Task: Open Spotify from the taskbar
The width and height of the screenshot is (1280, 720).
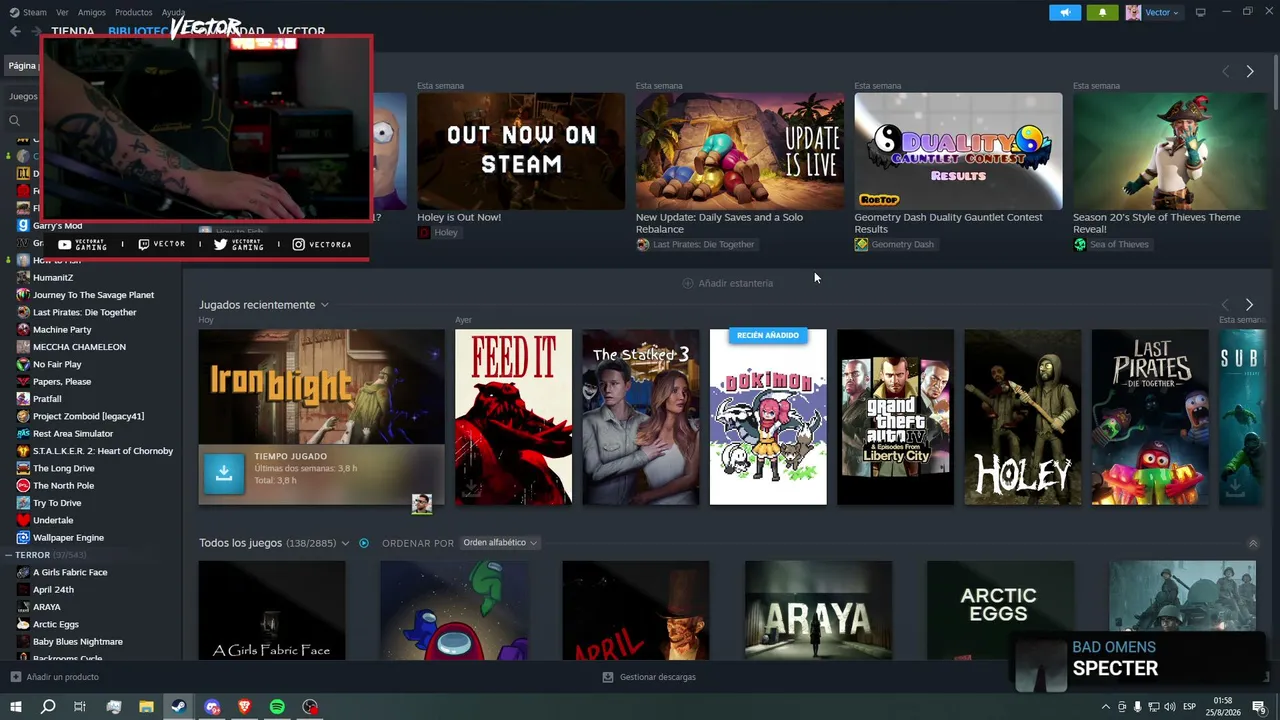Action: [277, 707]
